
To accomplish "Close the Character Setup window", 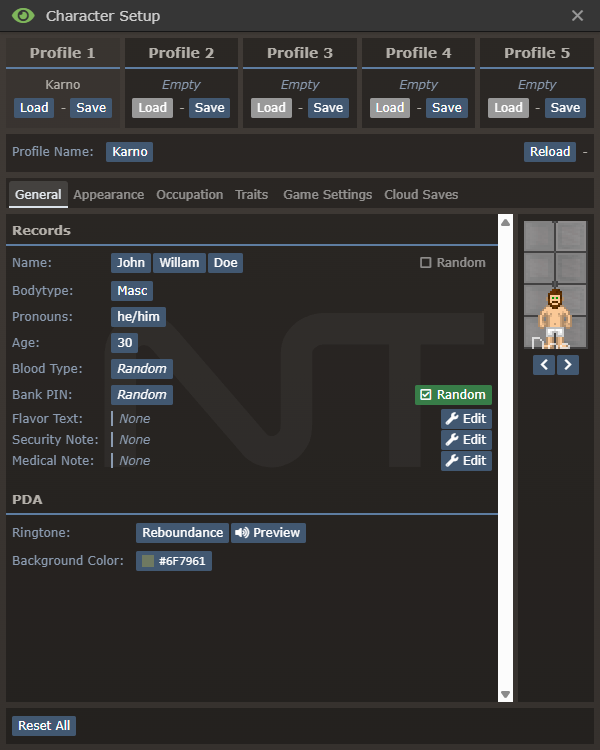I will tap(577, 16).
